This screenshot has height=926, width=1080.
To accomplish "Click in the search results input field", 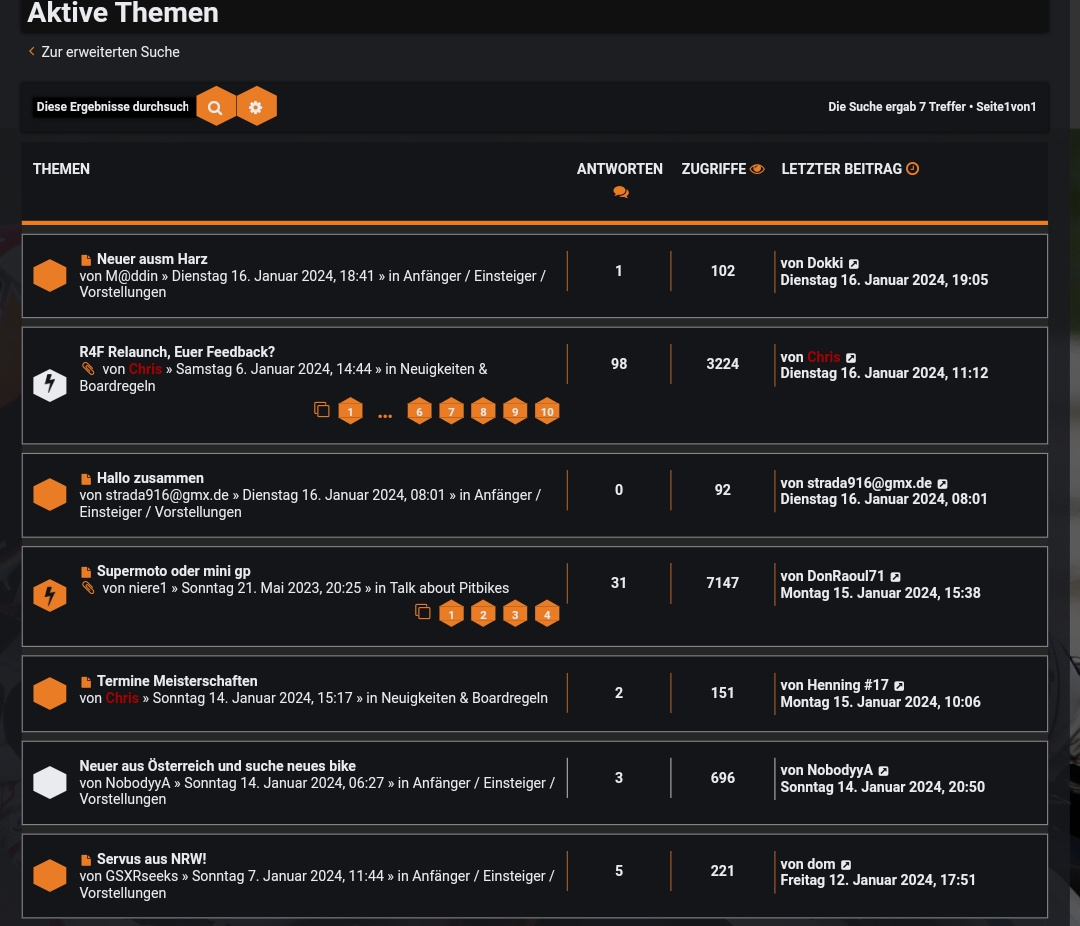I will (112, 107).
